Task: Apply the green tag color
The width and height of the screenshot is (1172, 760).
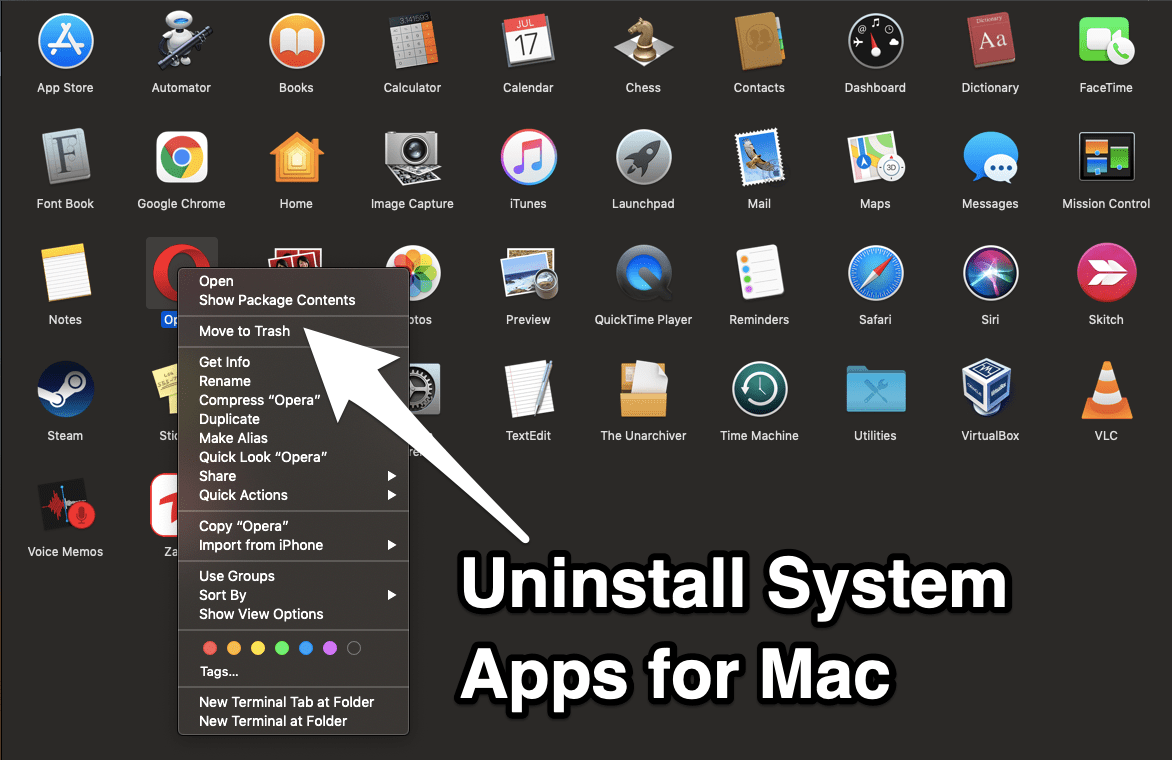Action: coord(282,648)
